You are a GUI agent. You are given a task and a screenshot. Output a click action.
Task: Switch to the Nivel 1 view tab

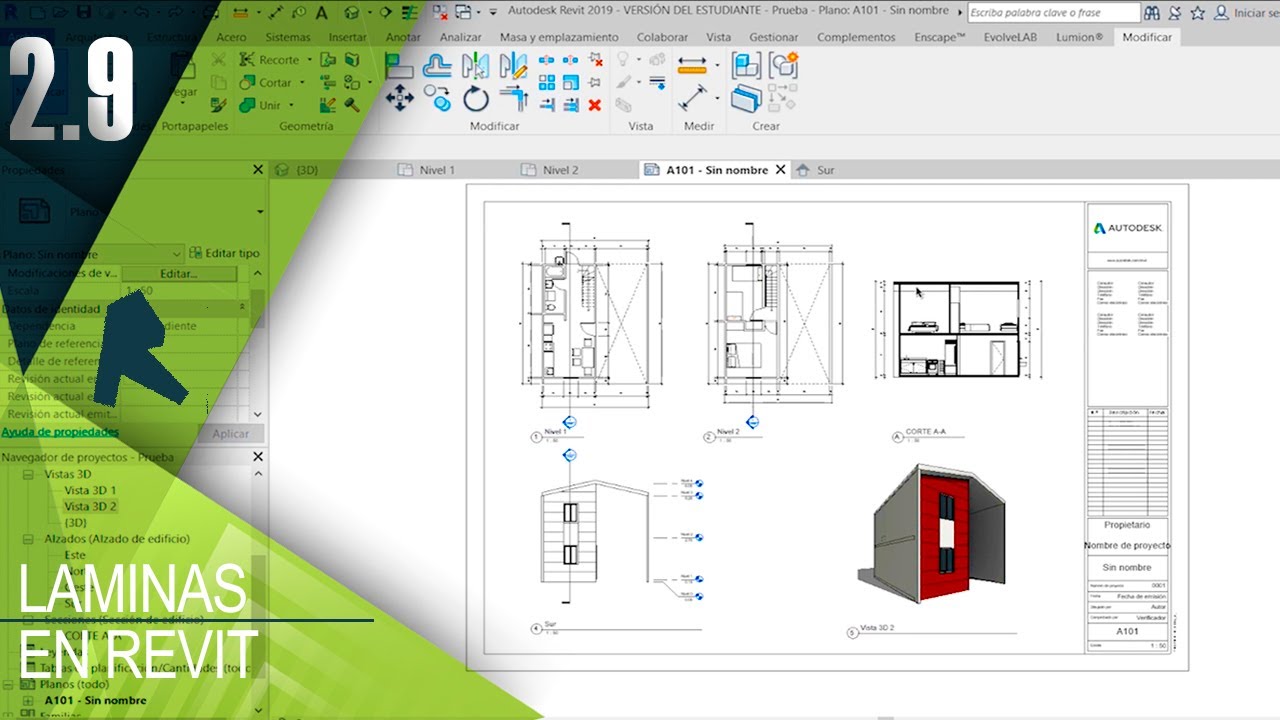click(x=436, y=170)
